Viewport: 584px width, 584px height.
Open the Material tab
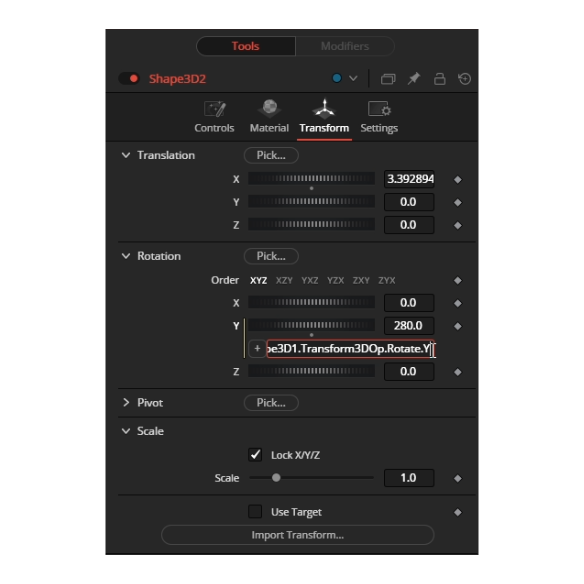[x=269, y=117]
